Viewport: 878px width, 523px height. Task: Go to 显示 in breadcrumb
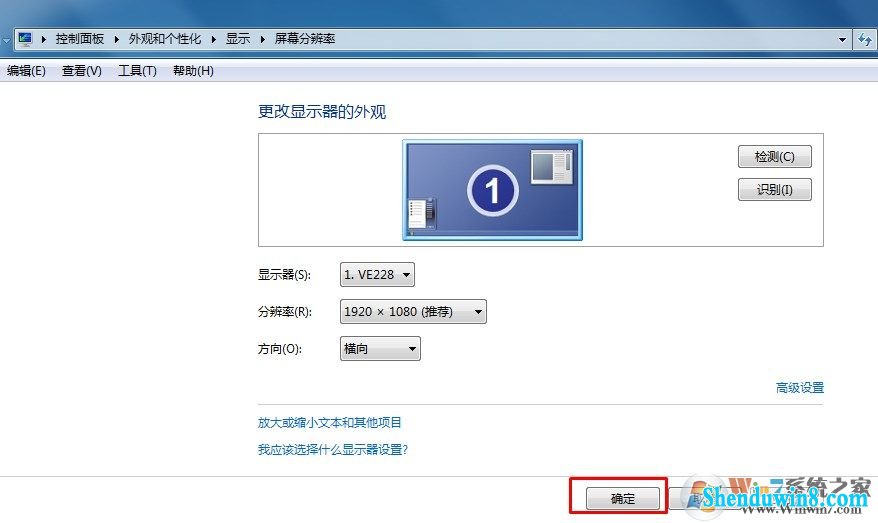coord(237,39)
